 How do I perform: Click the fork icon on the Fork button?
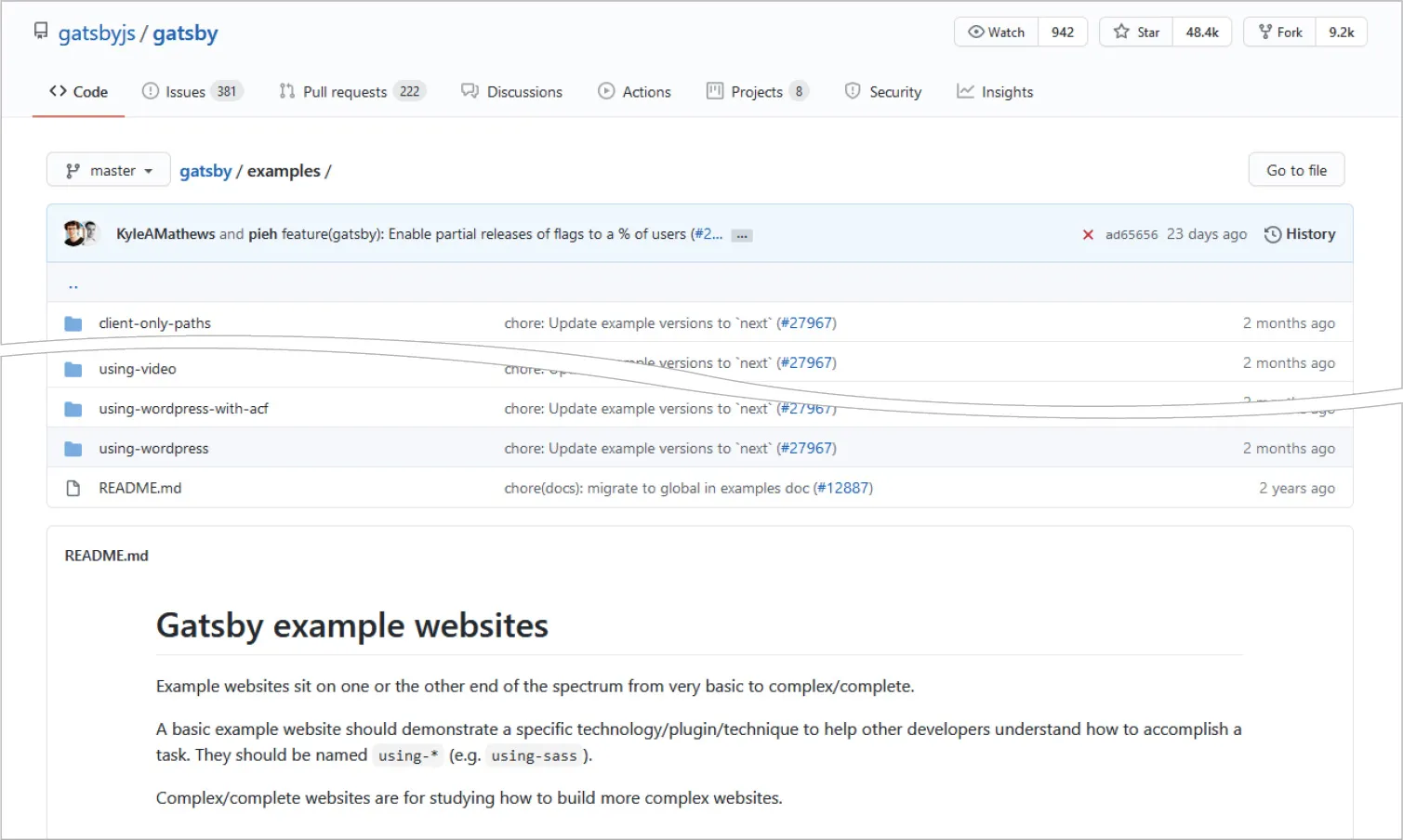tap(1265, 32)
